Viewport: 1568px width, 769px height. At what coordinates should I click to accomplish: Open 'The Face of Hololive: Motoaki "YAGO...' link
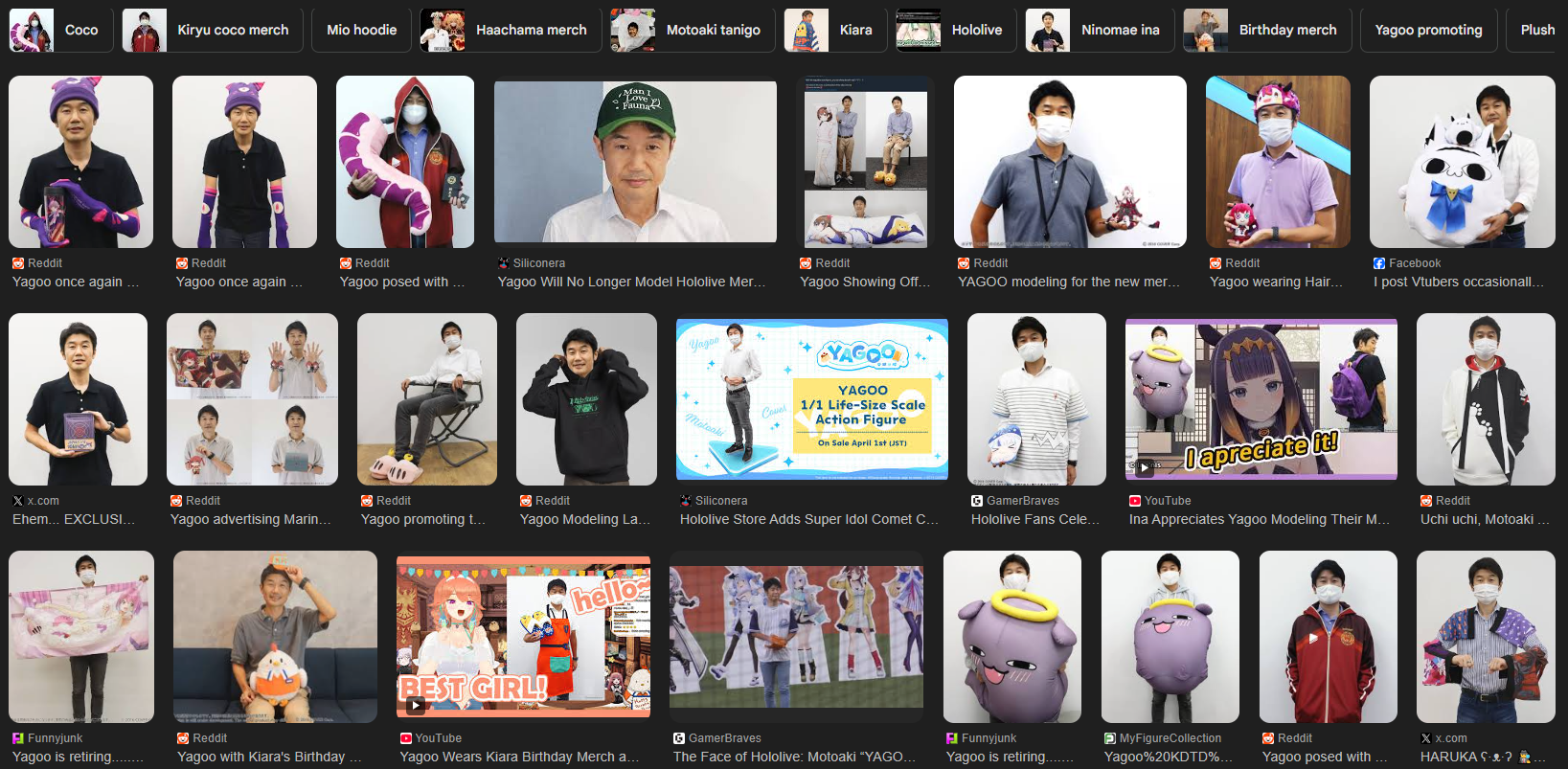795,757
